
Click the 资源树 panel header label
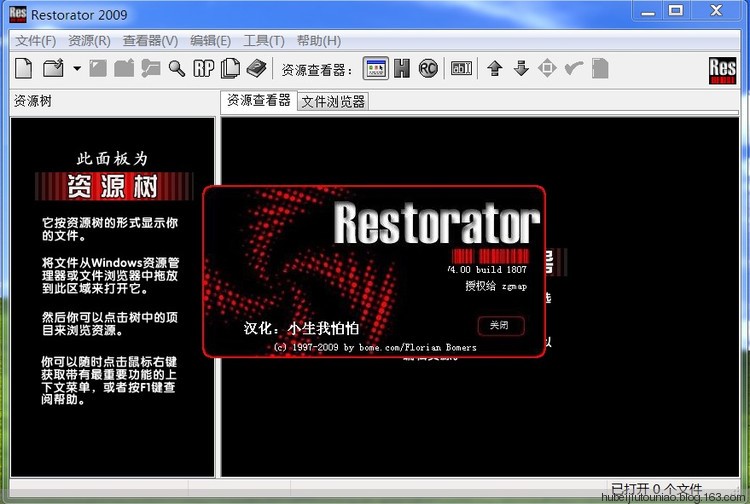(x=33, y=101)
